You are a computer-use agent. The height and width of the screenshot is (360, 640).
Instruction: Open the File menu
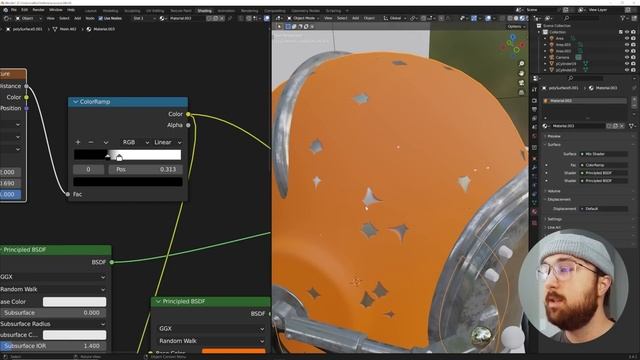click(x=14, y=10)
